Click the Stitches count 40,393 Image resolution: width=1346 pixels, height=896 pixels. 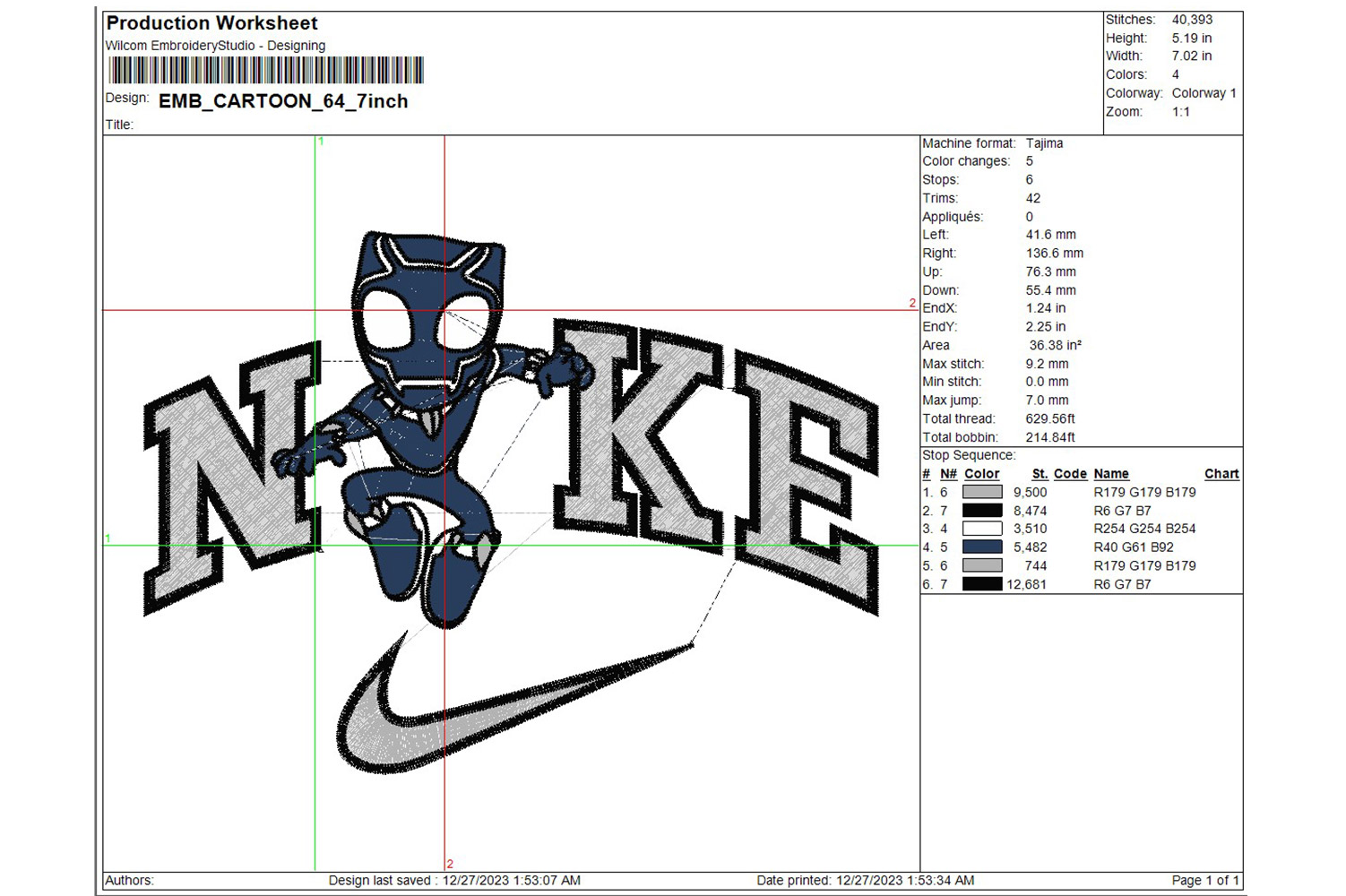tap(1192, 20)
